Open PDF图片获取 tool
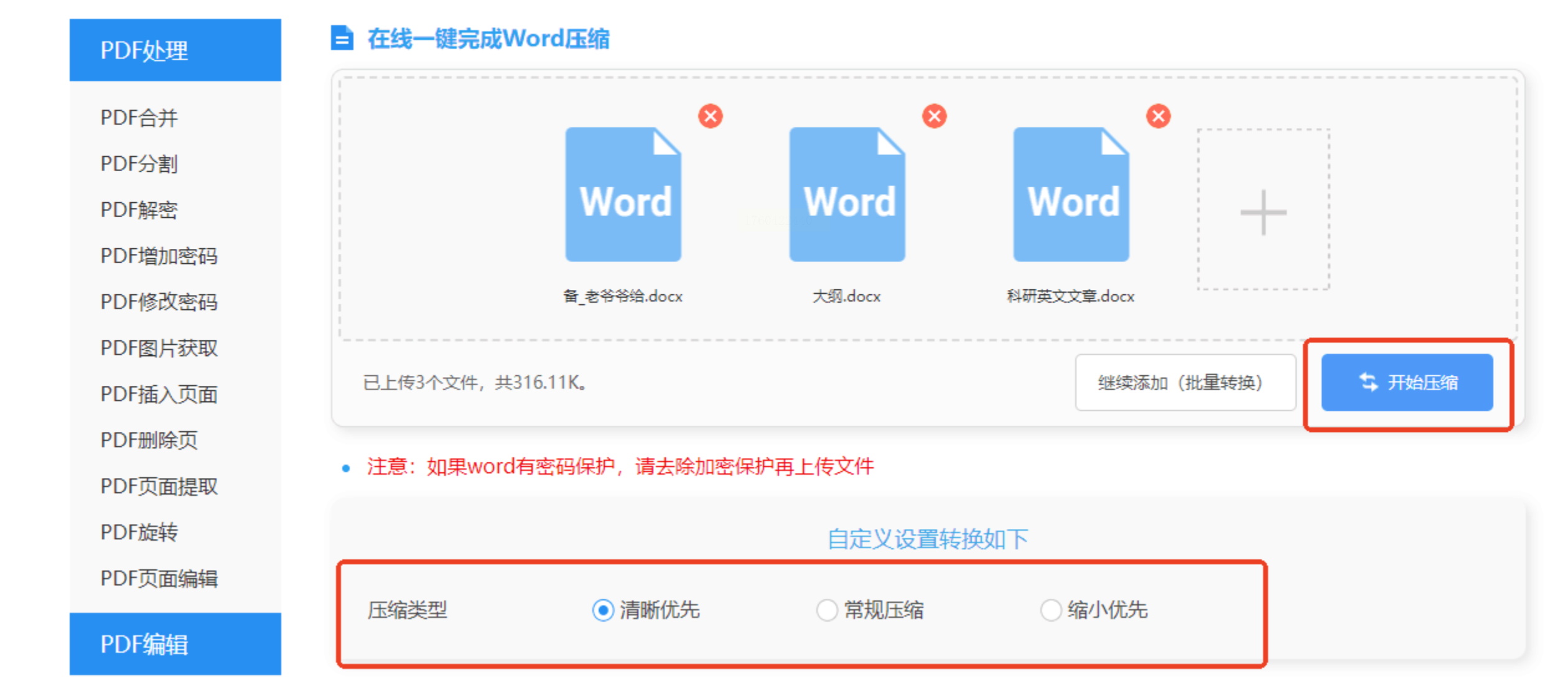Viewport: 1568px width, 677px height. coord(159,348)
